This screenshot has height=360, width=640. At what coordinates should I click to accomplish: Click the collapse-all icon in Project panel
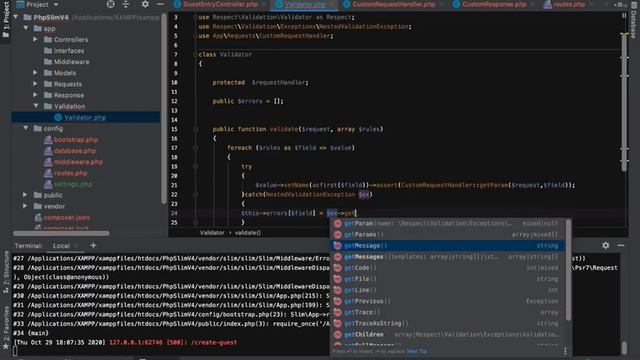coord(126,4)
